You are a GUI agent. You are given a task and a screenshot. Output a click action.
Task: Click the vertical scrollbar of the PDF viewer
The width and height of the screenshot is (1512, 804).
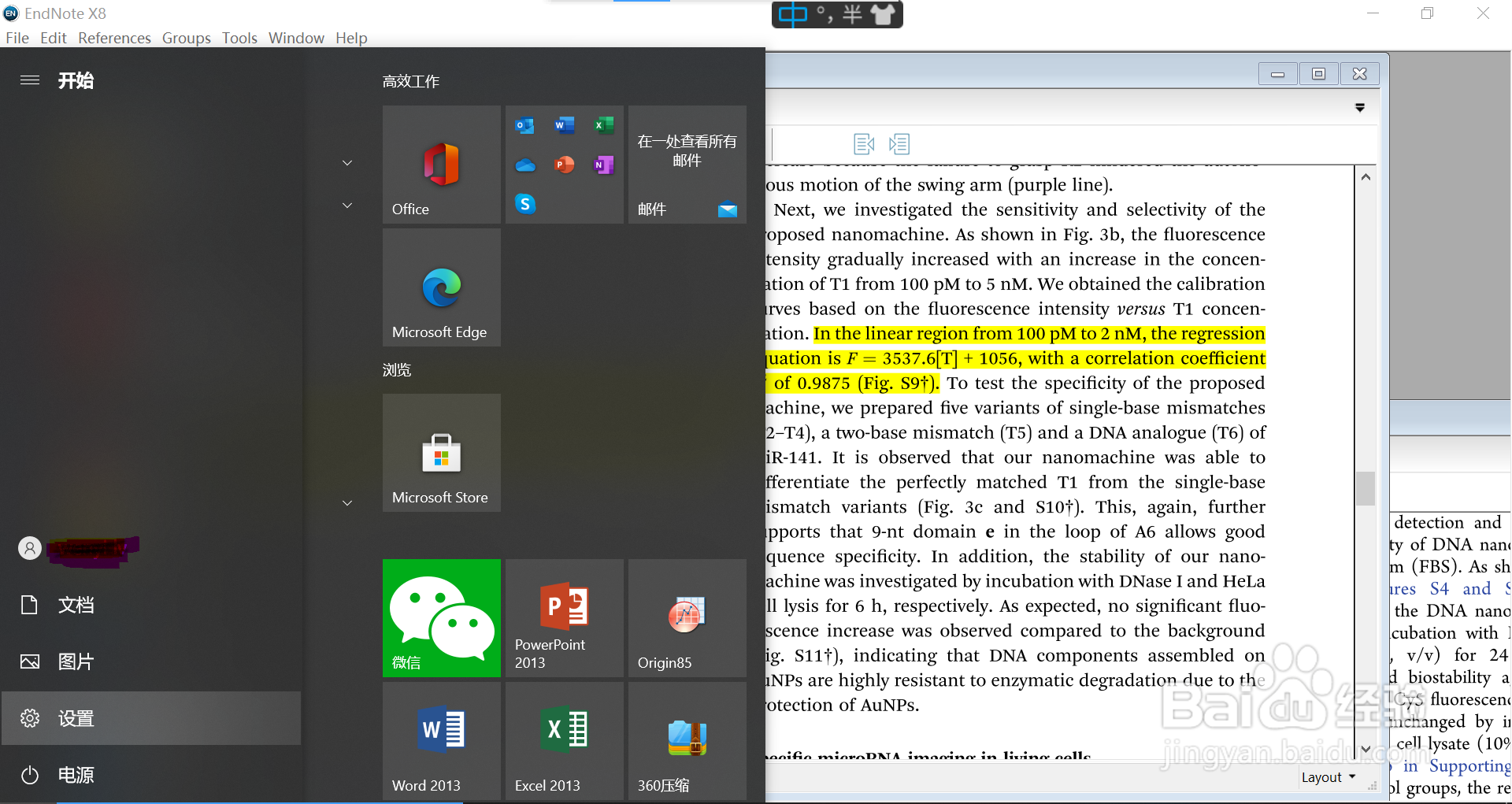click(1366, 488)
